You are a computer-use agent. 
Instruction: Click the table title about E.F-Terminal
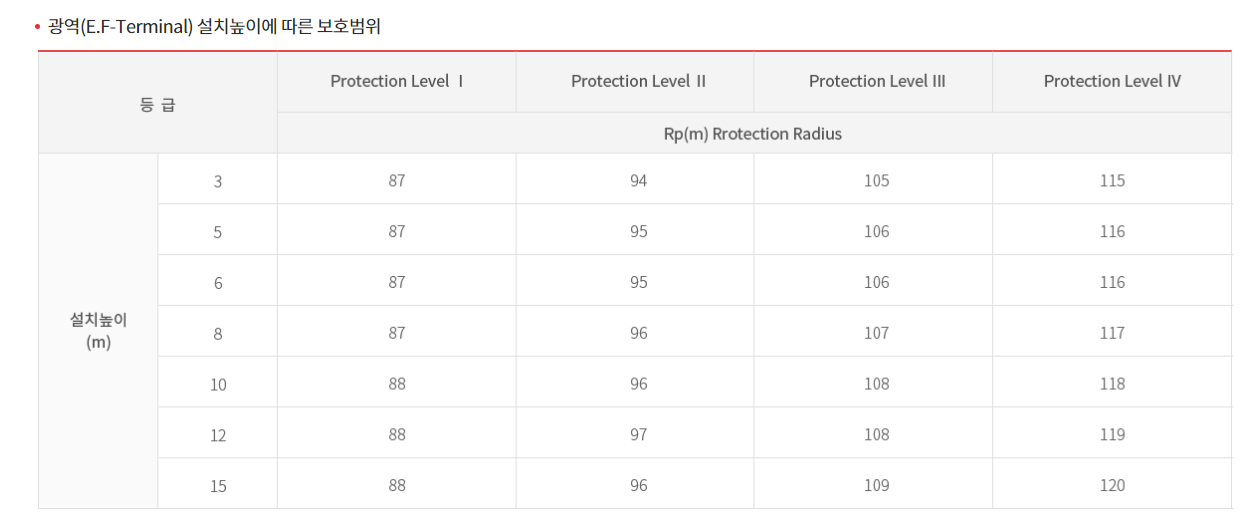coord(214,27)
